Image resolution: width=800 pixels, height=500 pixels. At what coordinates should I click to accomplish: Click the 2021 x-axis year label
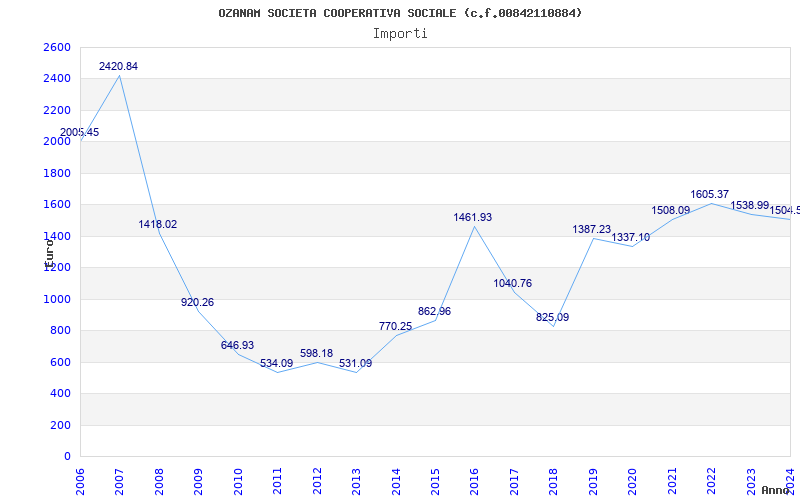click(672, 482)
